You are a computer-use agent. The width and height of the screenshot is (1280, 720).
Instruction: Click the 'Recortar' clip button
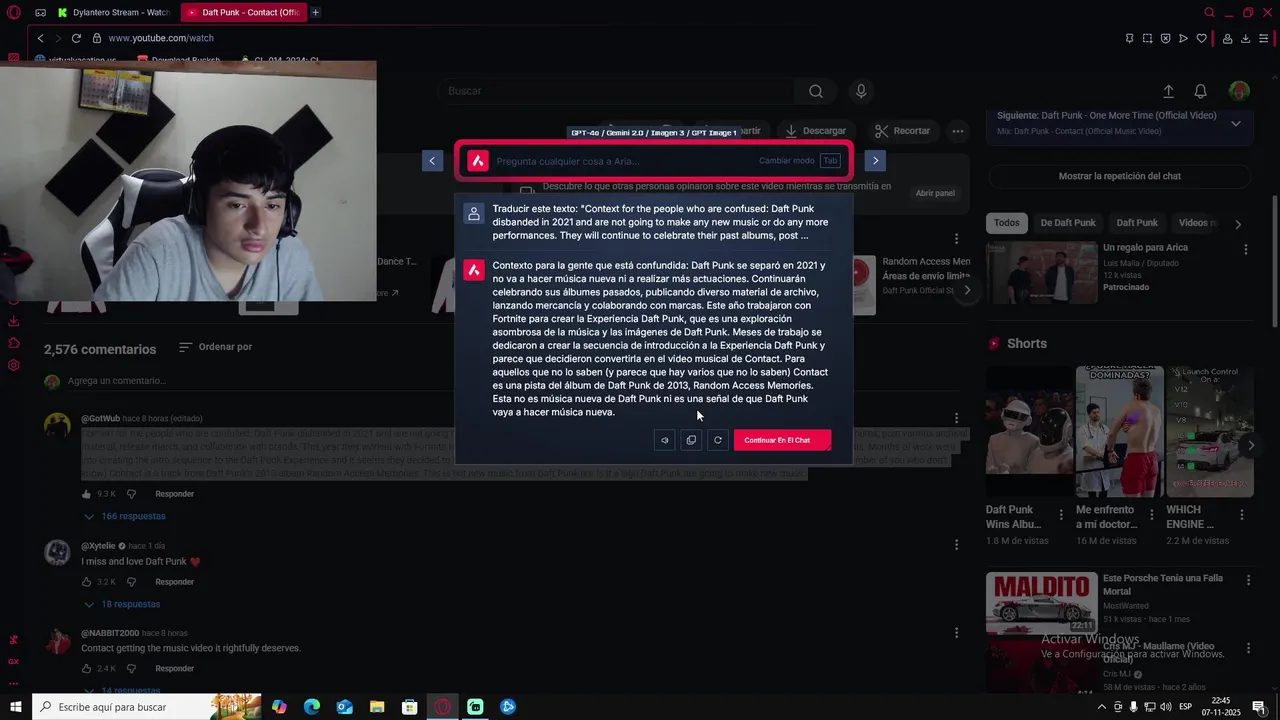pos(902,131)
